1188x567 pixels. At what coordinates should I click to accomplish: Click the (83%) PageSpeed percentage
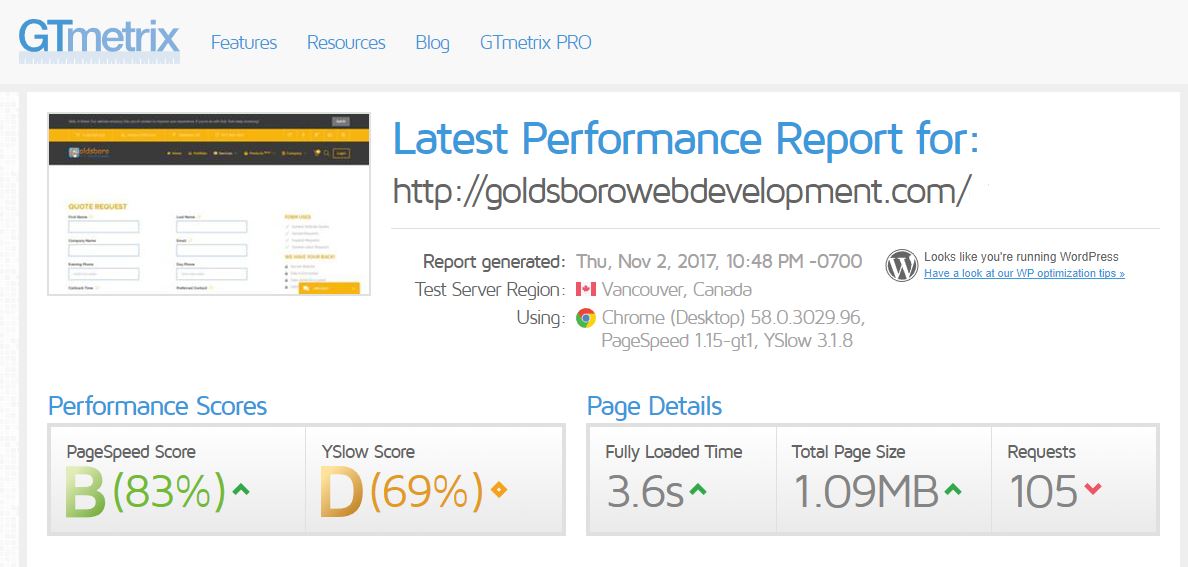[x=169, y=492]
